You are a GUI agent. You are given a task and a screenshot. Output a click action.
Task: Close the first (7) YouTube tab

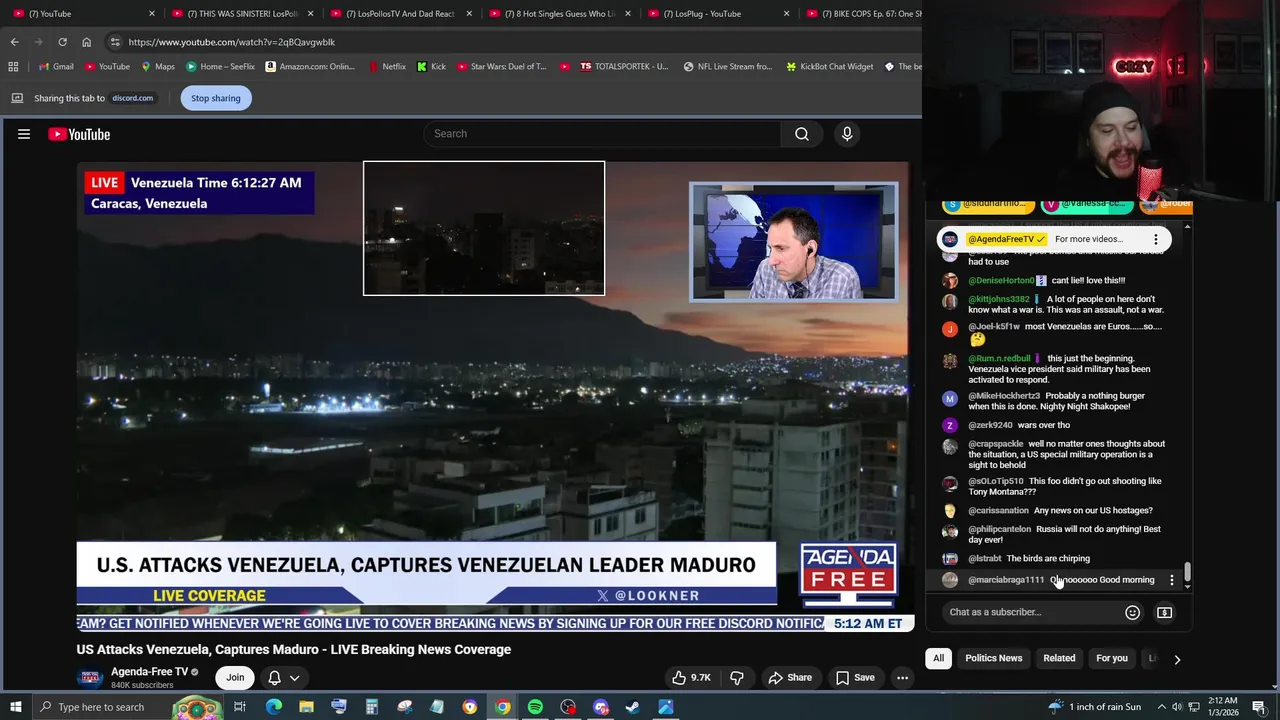coord(152,14)
